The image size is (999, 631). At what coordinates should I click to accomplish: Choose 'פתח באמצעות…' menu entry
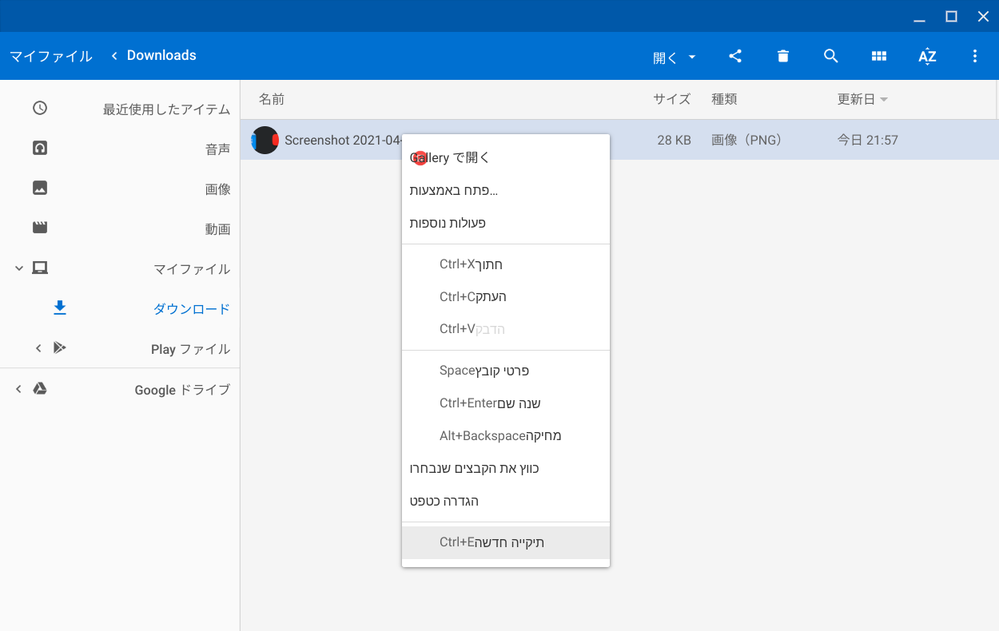tap(506, 190)
